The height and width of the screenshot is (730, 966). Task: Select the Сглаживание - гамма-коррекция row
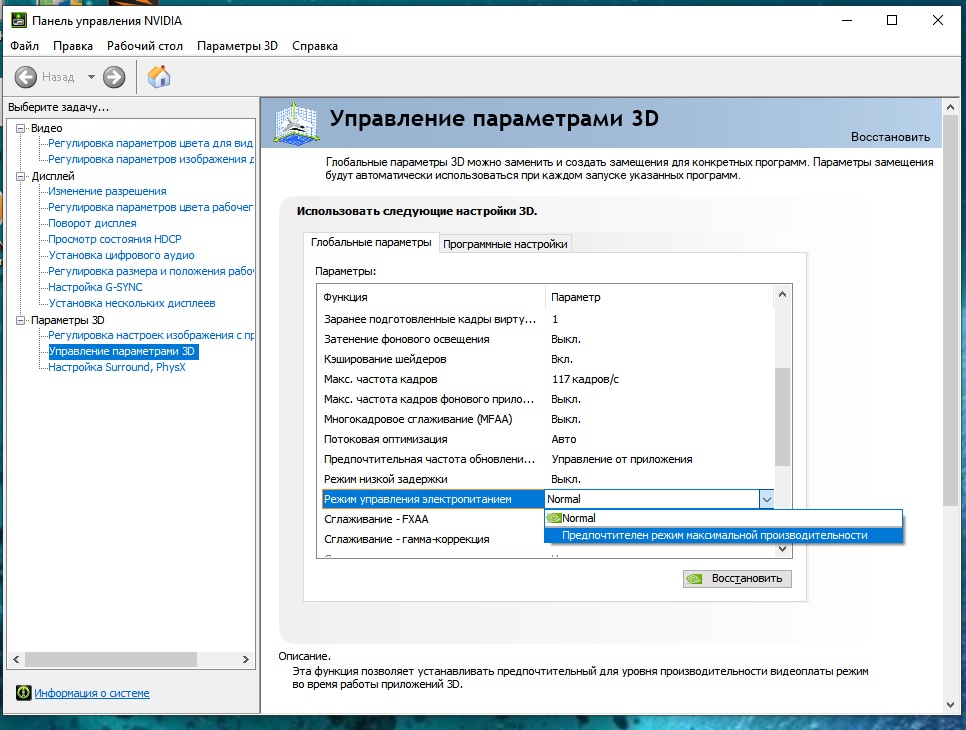pos(431,539)
